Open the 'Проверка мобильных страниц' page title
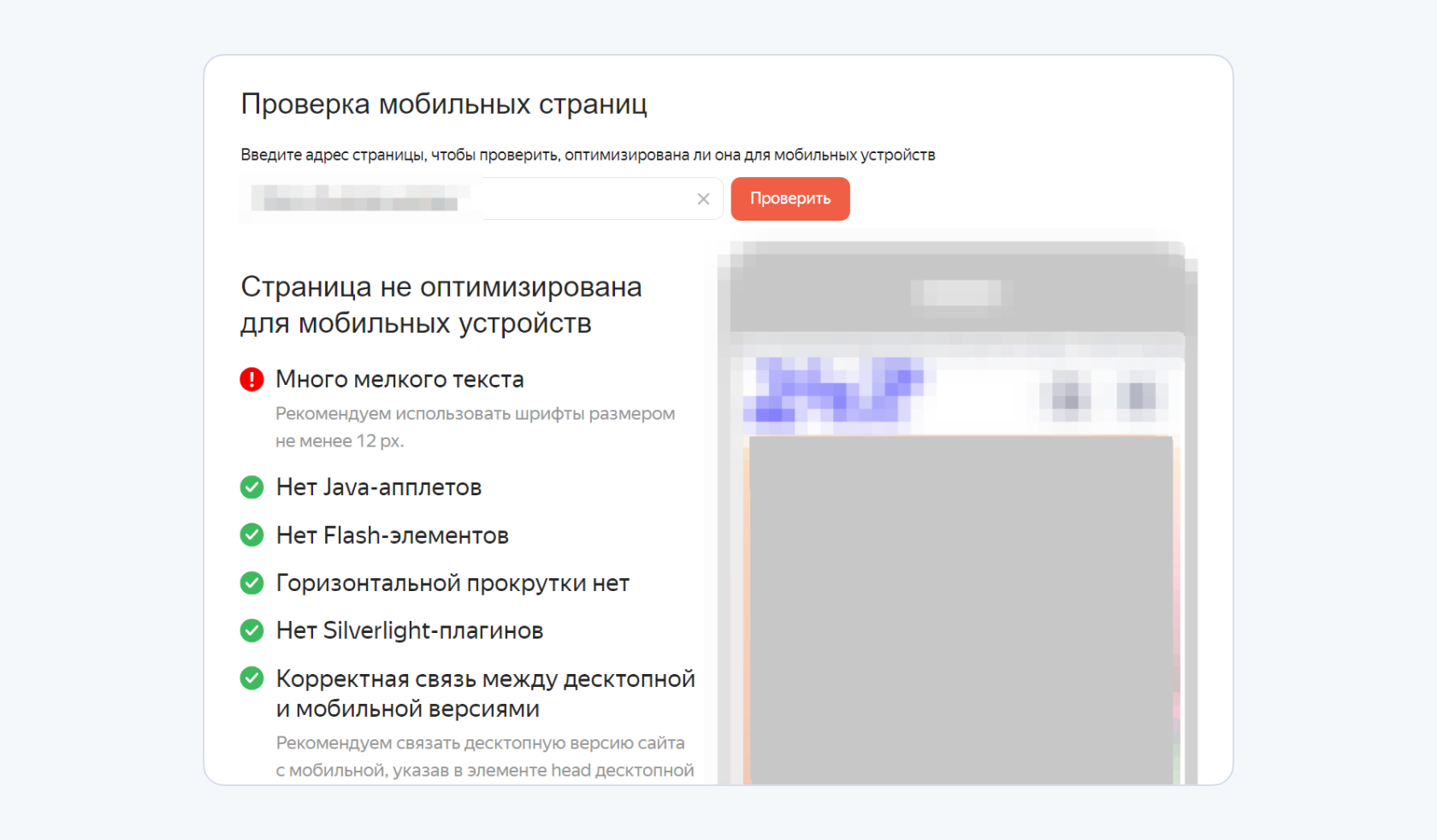Image resolution: width=1437 pixels, height=840 pixels. click(444, 103)
